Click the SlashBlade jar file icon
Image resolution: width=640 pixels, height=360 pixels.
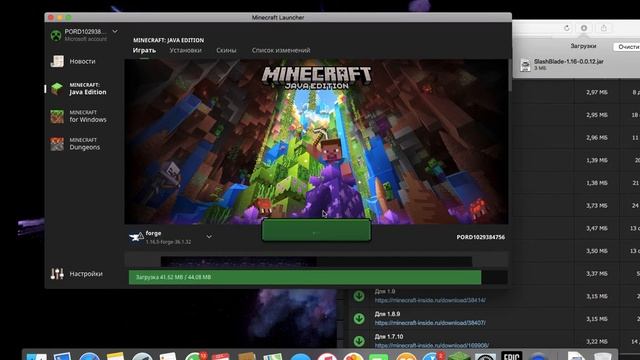pos(525,64)
